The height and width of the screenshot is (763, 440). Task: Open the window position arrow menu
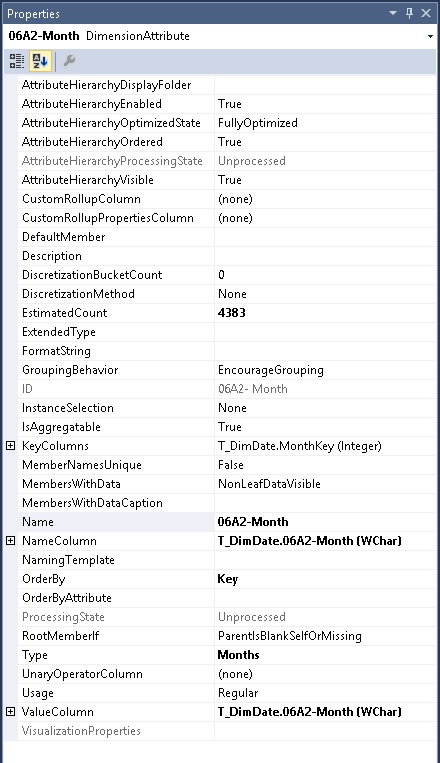393,13
